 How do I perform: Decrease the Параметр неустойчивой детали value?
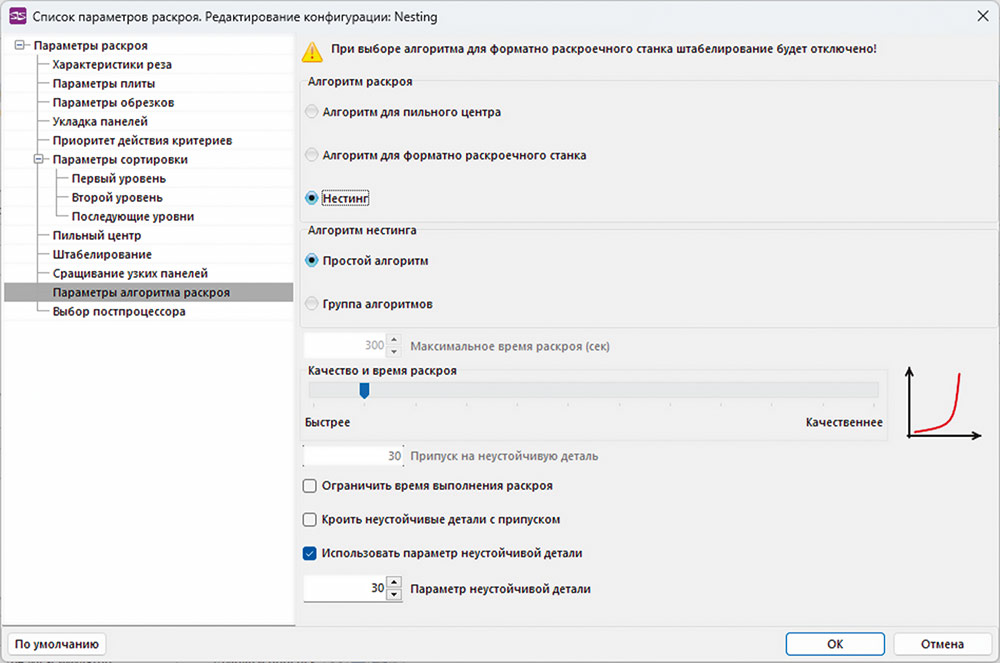[394, 594]
